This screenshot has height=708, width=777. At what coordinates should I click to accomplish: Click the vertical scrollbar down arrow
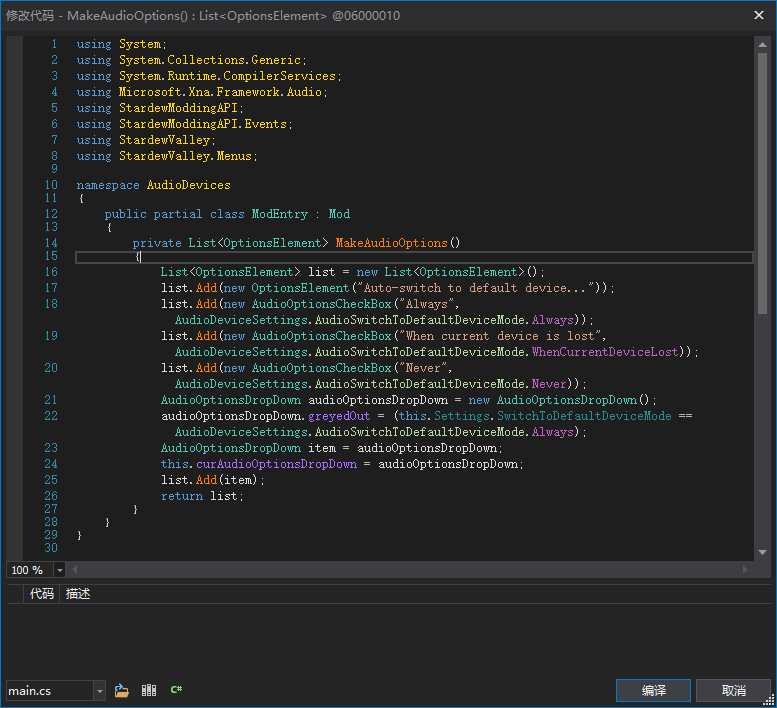pyautogui.click(x=763, y=552)
